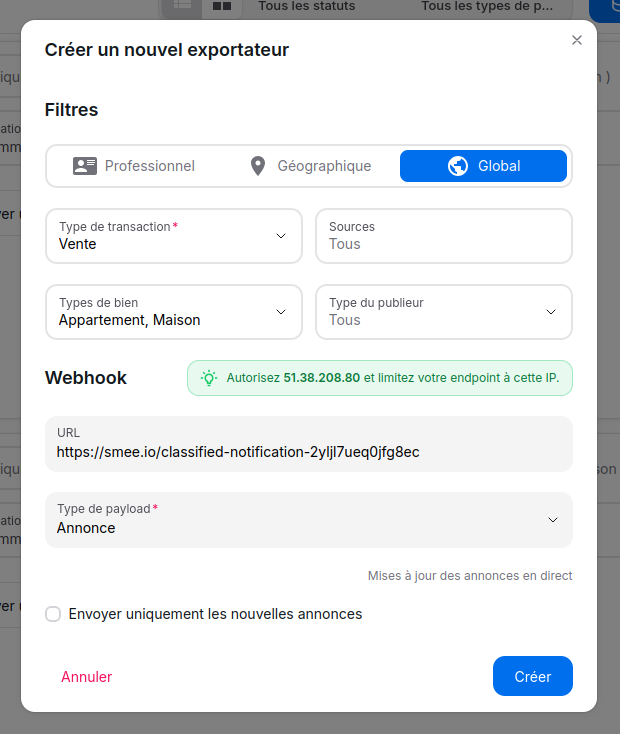Image resolution: width=620 pixels, height=734 pixels.
Task: Expand the Type de transaction dropdown
Action: 174,236
